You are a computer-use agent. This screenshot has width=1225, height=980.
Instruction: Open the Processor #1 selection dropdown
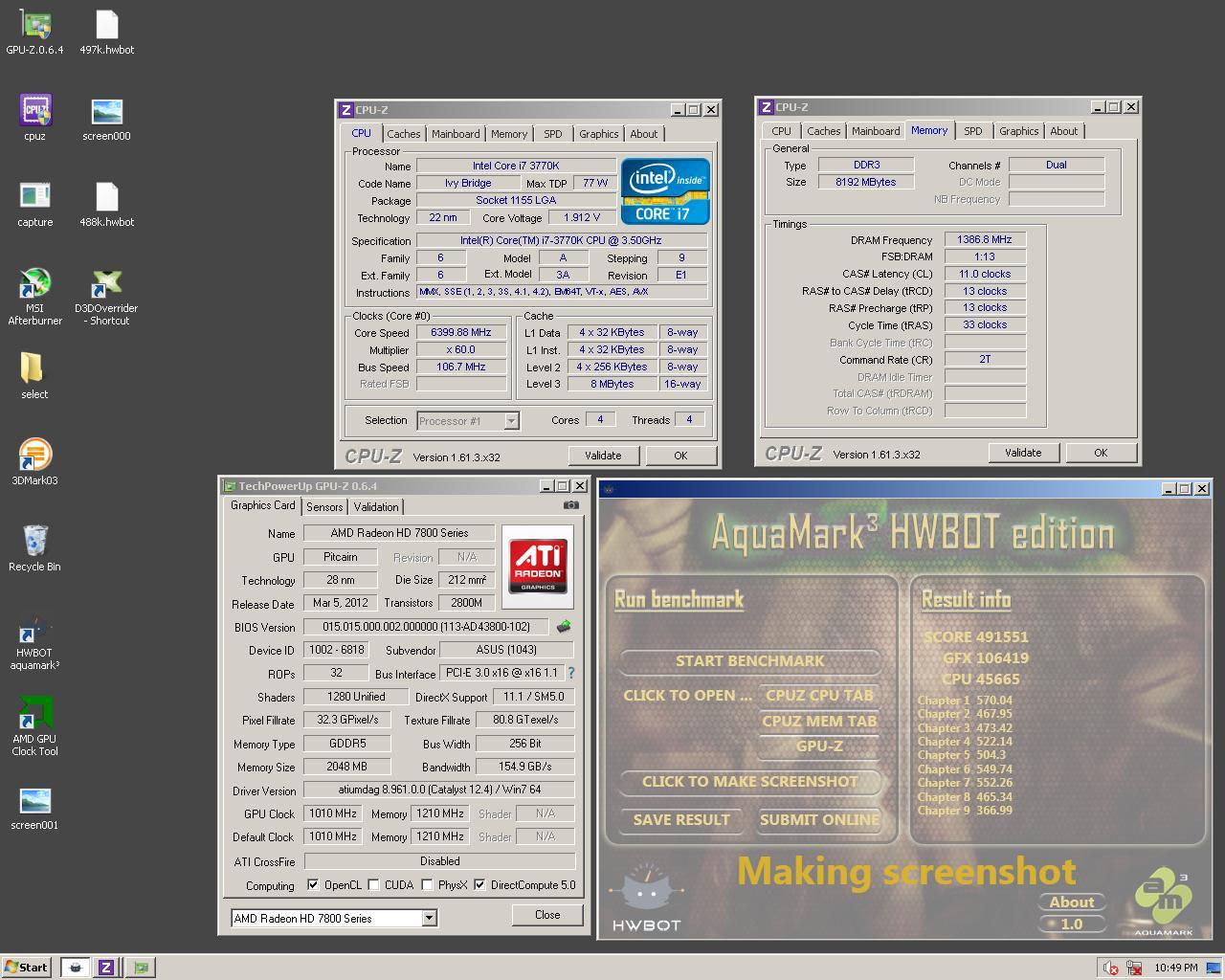[511, 421]
